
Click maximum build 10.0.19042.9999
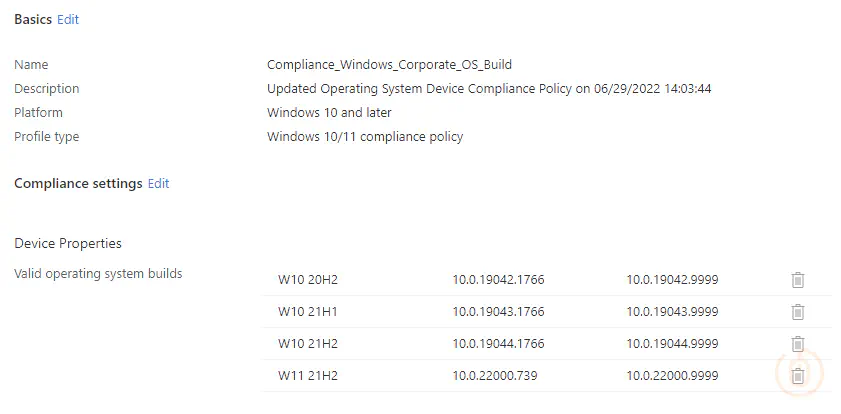[673, 279]
